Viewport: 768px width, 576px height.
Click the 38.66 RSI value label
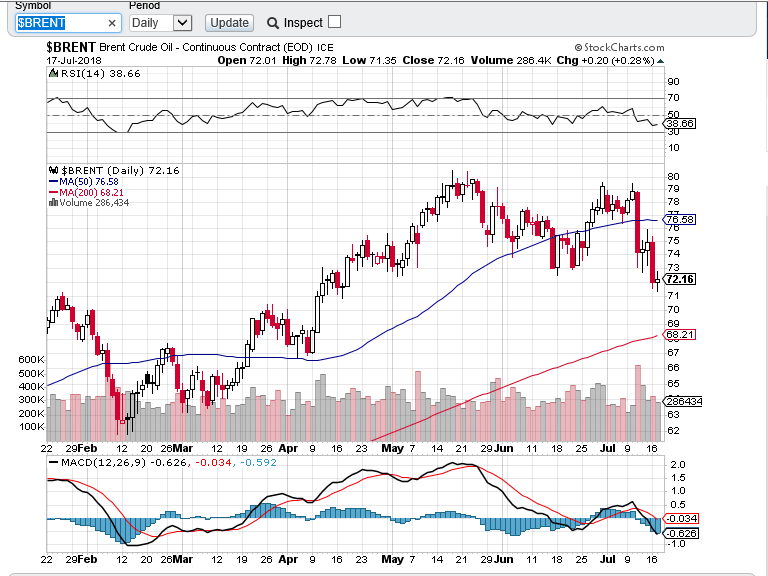[x=680, y=123]
